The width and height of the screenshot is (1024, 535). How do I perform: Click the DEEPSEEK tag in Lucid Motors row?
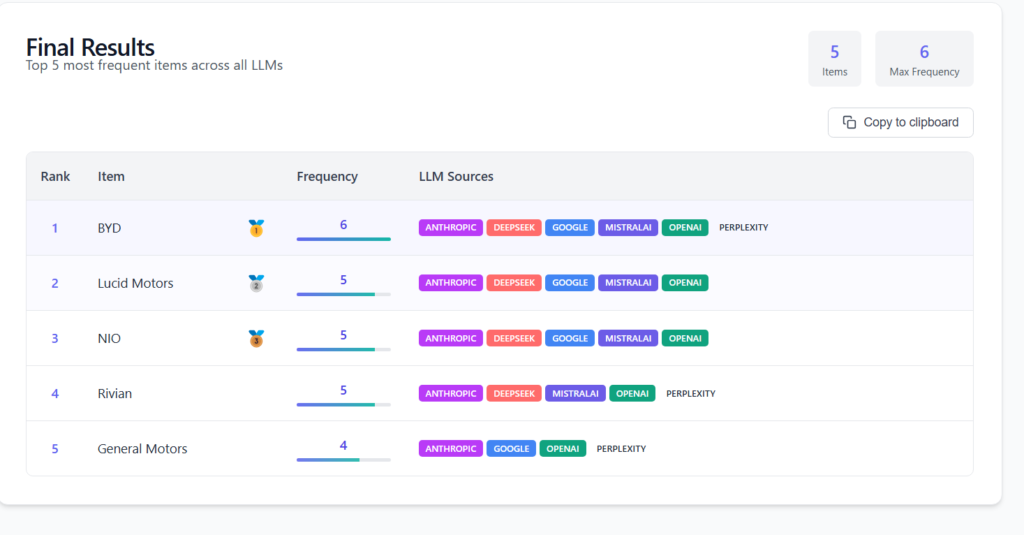tap(514, 283)
